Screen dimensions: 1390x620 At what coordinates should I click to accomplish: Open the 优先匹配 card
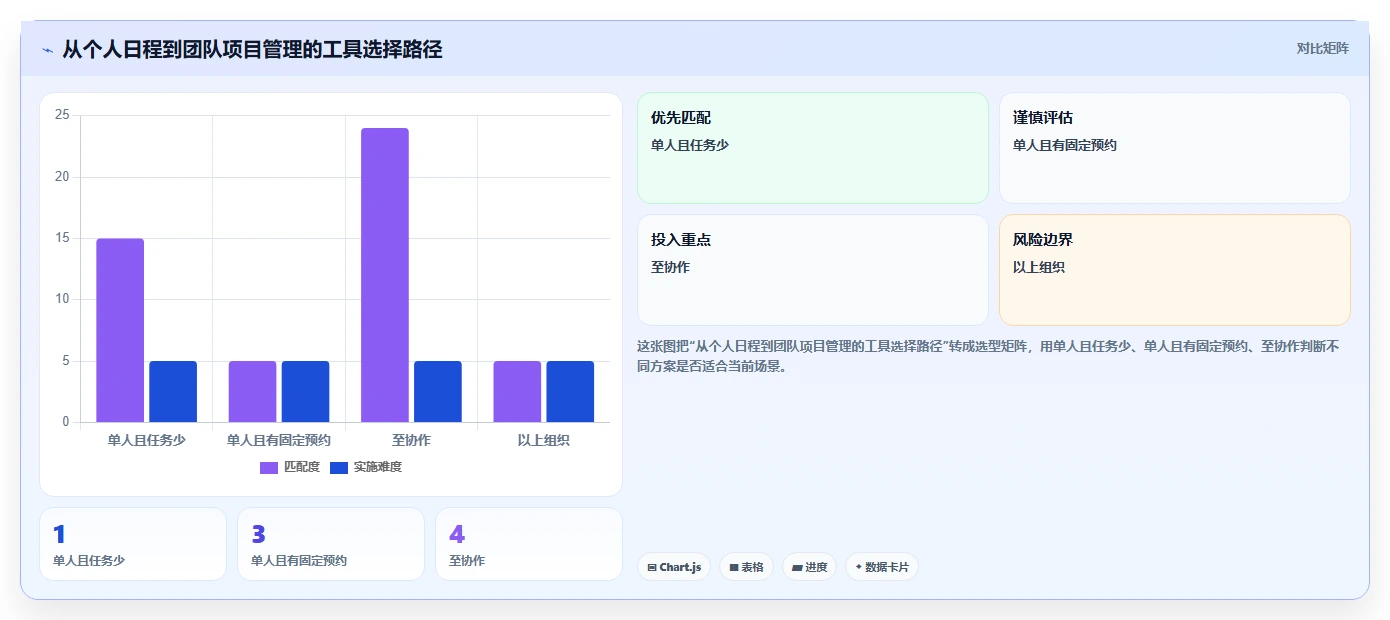(813, 148)
